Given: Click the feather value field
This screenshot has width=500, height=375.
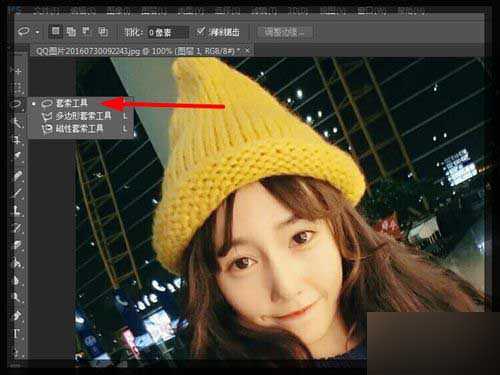Looking at the screenshot, I should (168, 32).
